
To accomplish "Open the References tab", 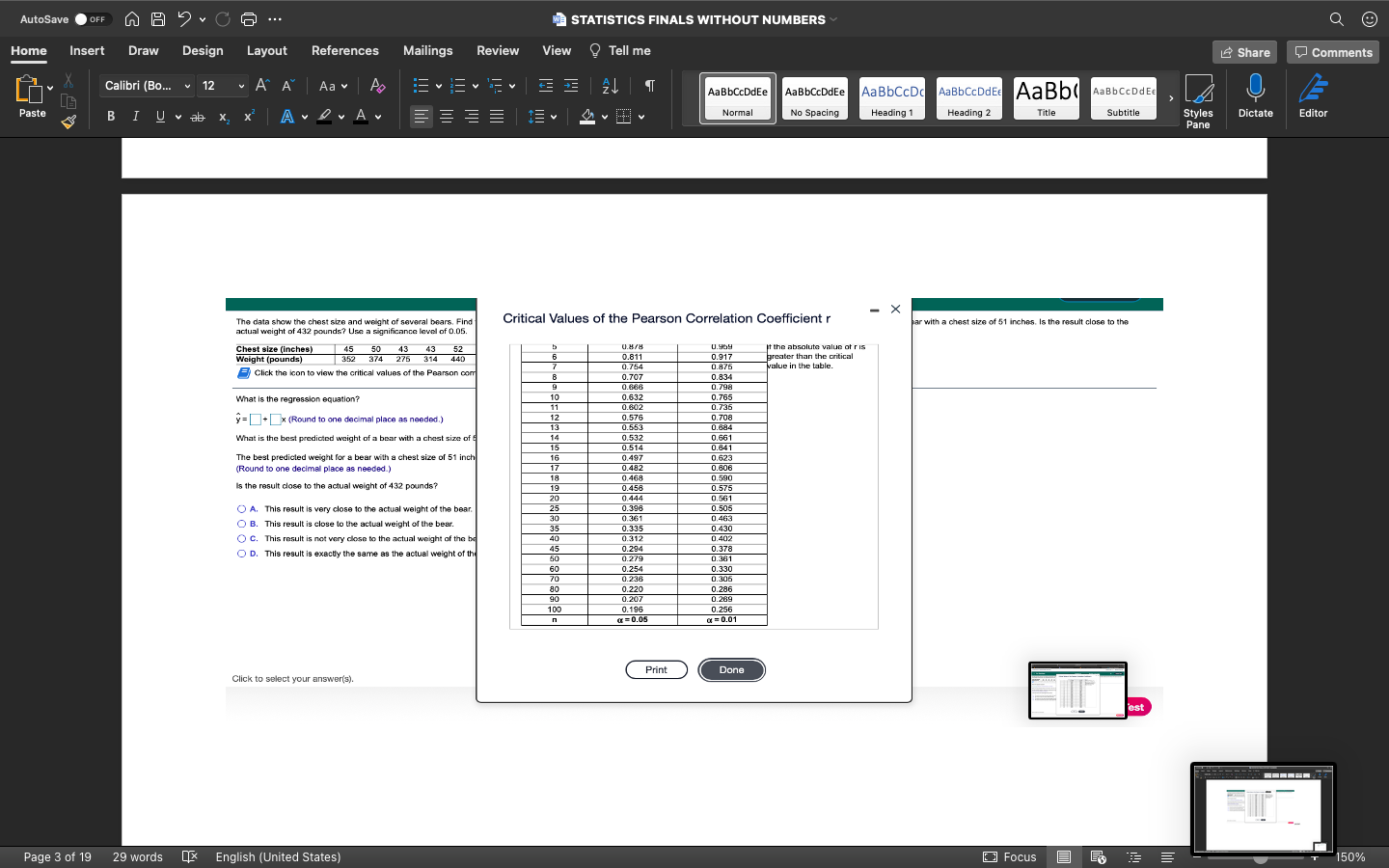I will click(x=345, y=51).
